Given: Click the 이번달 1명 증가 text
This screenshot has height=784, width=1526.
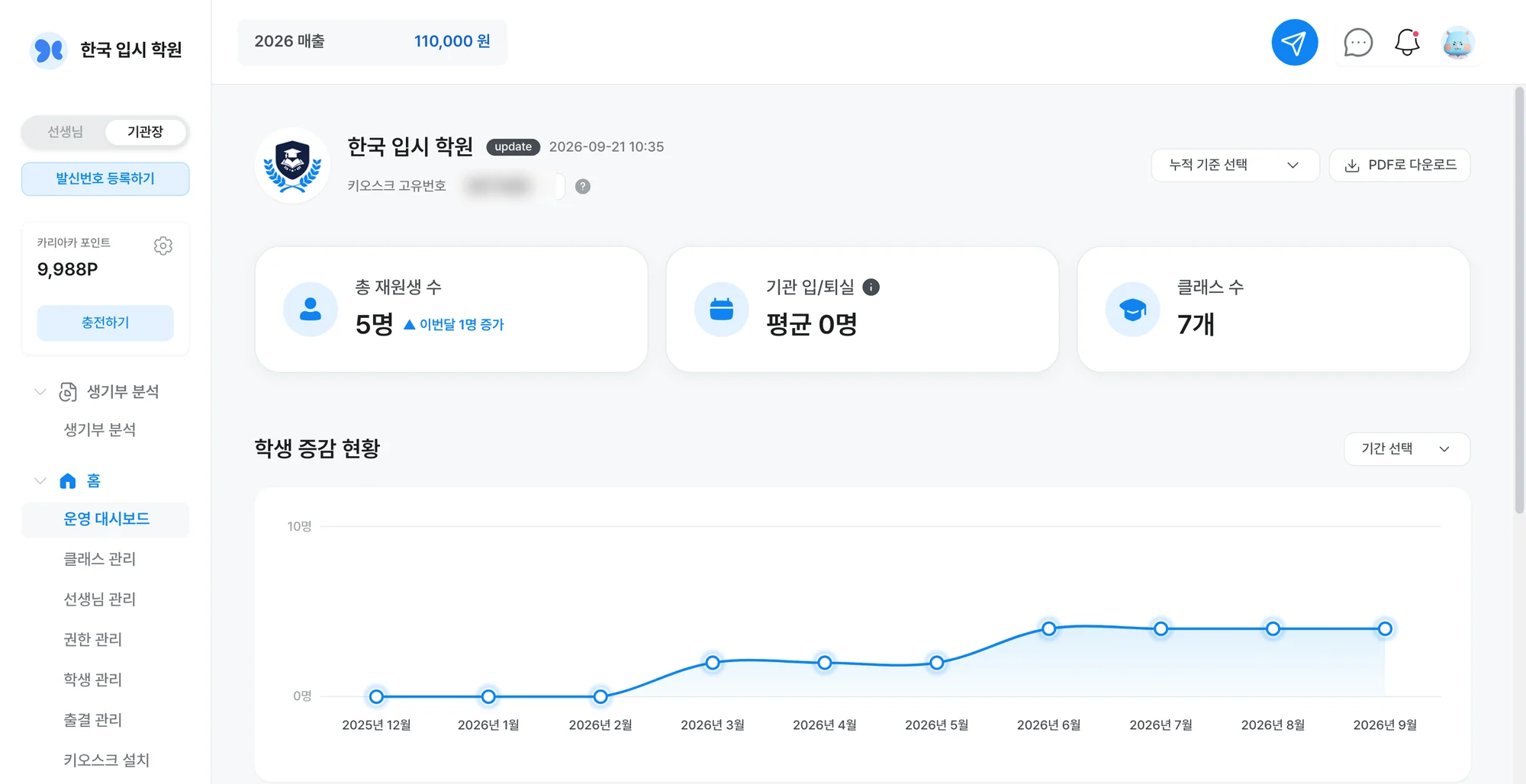Looking at the screenshot, I should click(x=462, y=325).
